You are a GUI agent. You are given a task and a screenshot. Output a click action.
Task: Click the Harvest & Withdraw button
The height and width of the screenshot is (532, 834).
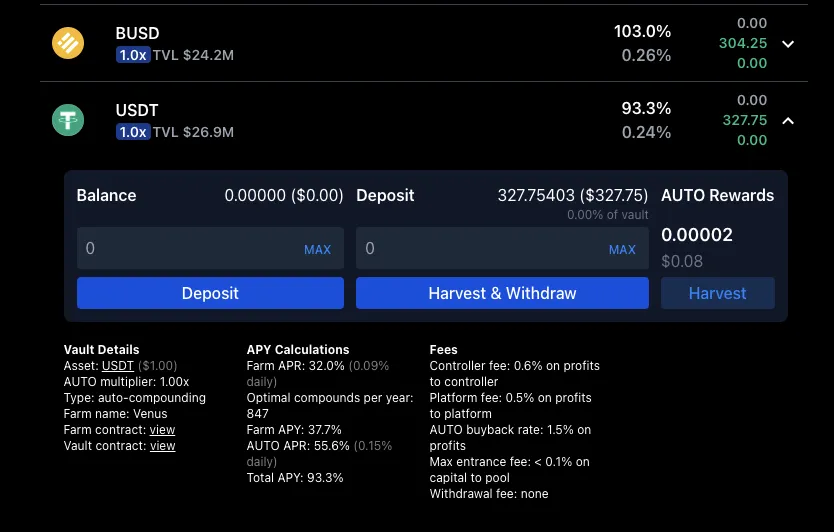pos(502,293)
